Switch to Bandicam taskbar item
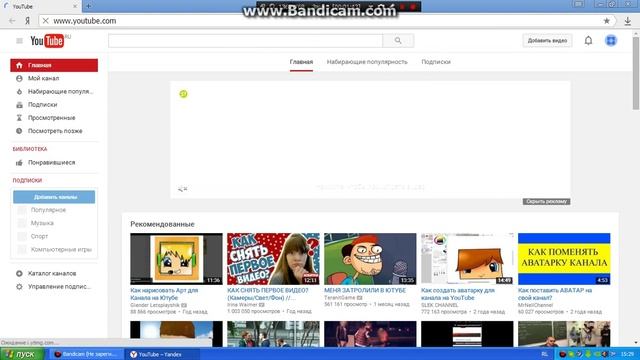The height and width of the screenshot is (360, 640). (86, 354)
